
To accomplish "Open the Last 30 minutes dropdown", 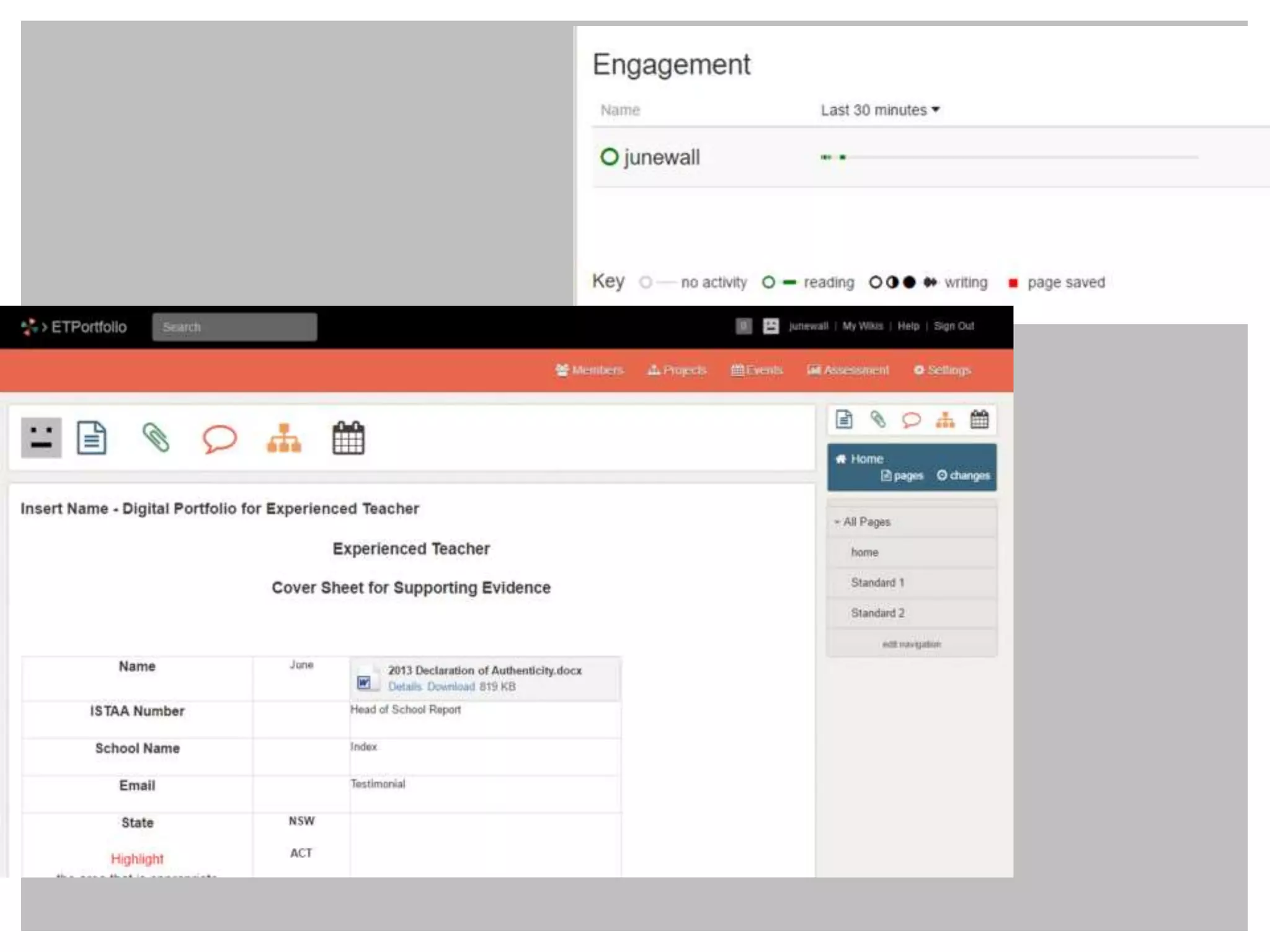I will [x=879, y=110].
